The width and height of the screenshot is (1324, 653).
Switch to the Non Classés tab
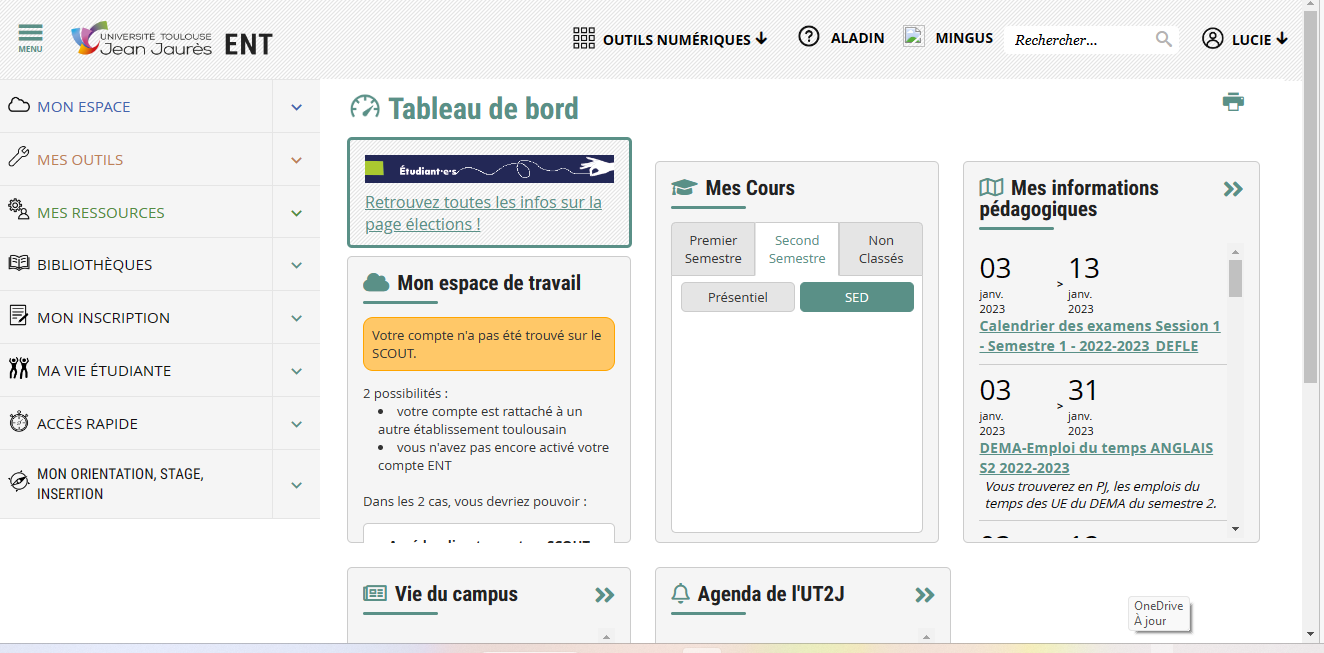pos(881,249)
